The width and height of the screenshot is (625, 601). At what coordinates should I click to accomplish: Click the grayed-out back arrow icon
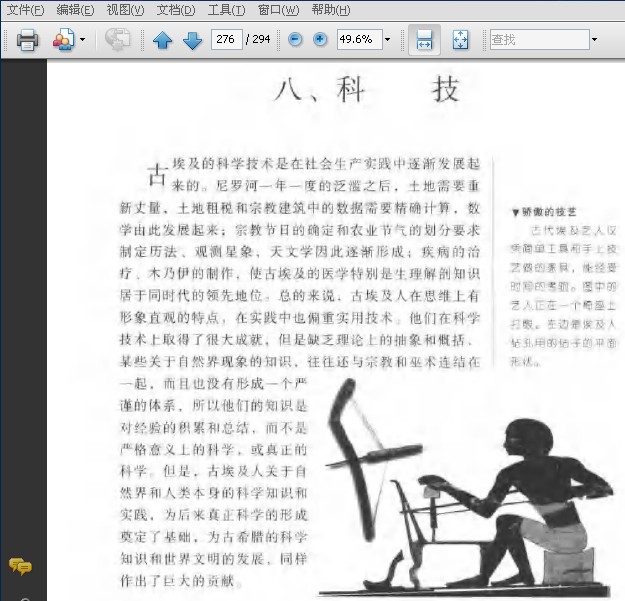(117, 39)
